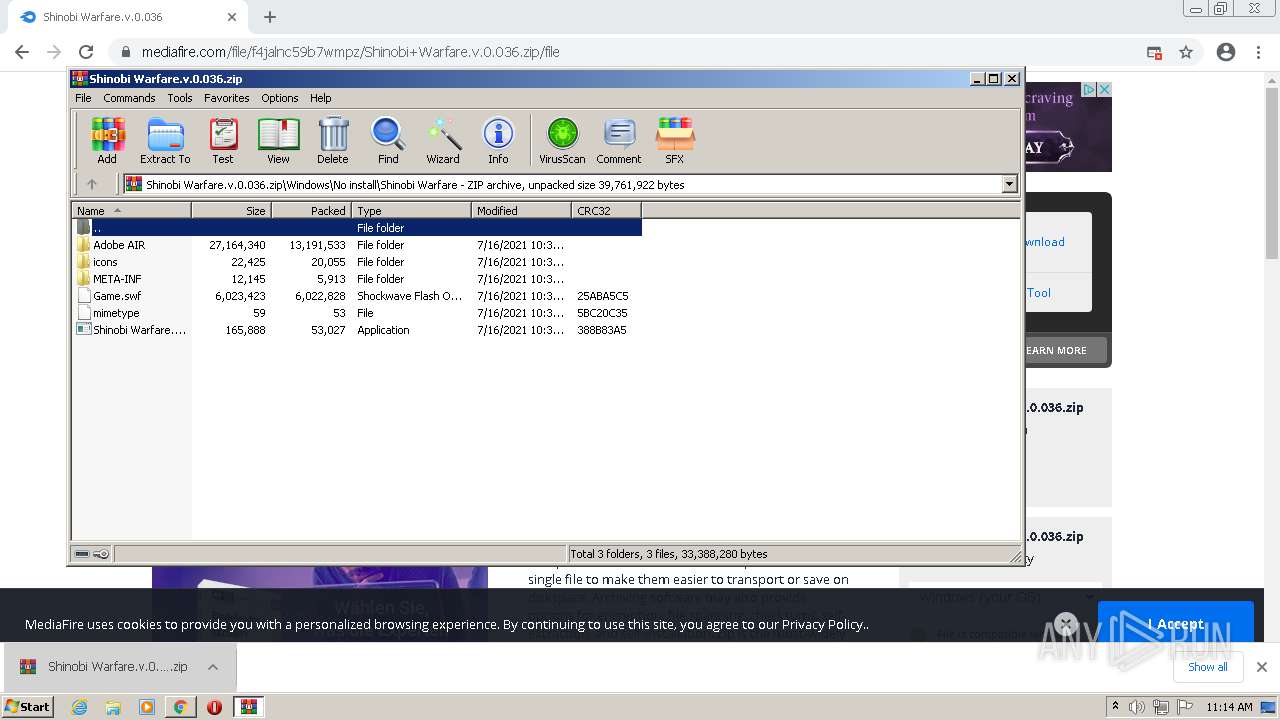Open the Privacy Policy link
The image size is (1280, 720).
coord(823,624)
